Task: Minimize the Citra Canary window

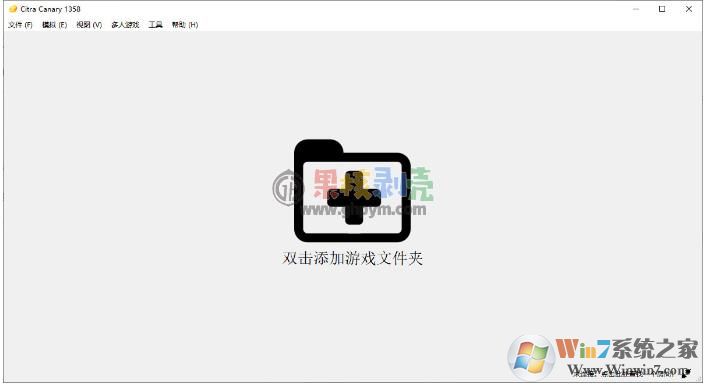Action: 636,9
